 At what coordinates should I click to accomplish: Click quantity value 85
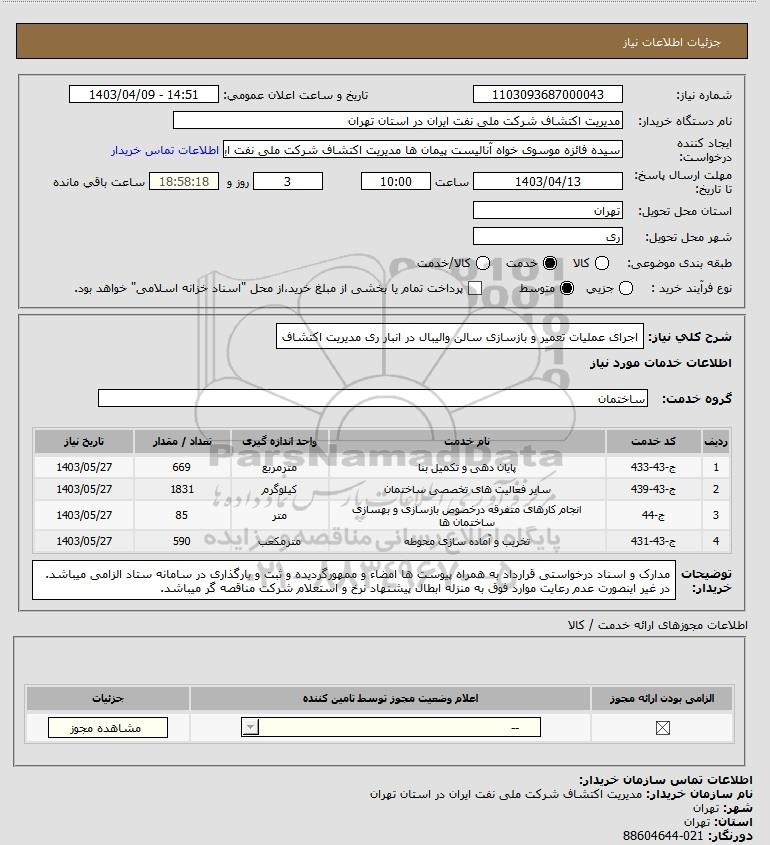point(182,515)
